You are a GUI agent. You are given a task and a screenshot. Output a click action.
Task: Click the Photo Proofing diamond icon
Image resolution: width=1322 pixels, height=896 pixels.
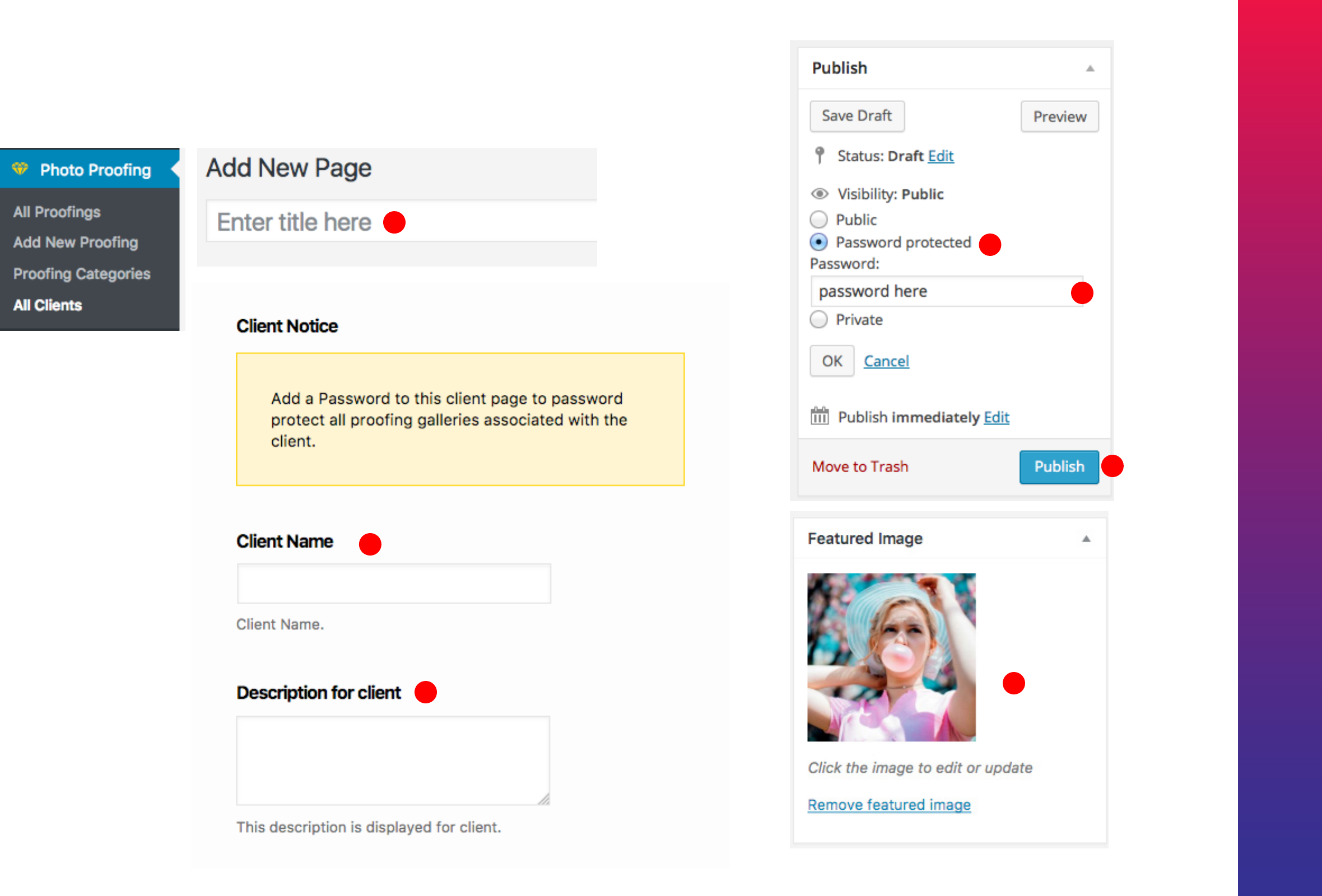[20, 169]
